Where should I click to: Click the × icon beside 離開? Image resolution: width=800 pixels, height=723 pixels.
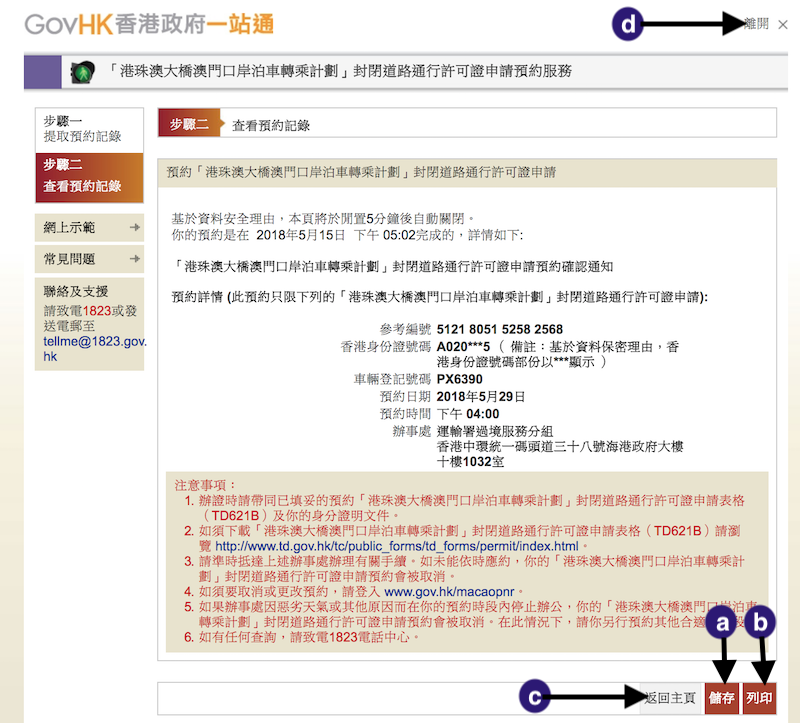pos(782,25)
